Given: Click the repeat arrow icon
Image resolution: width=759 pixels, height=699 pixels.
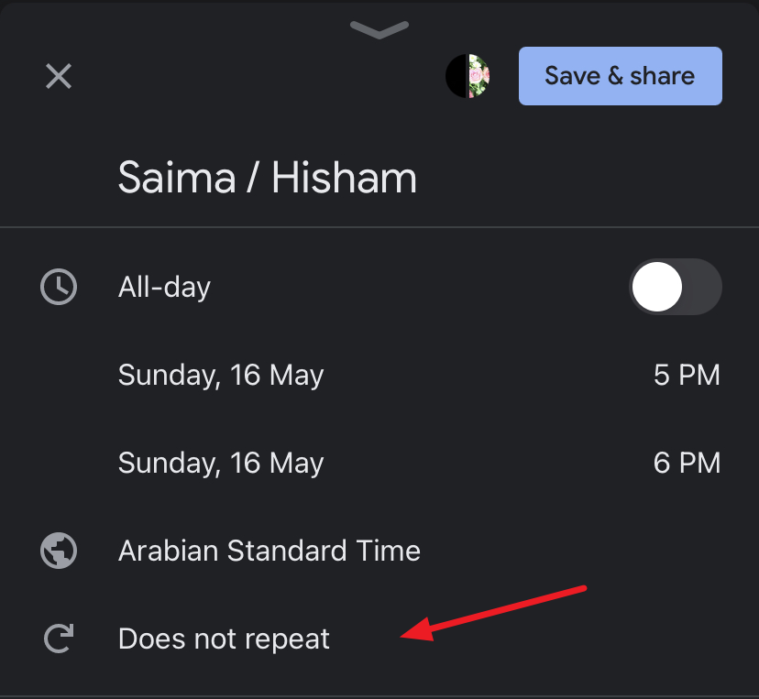Looking at the screenshot, I should 59,638.
